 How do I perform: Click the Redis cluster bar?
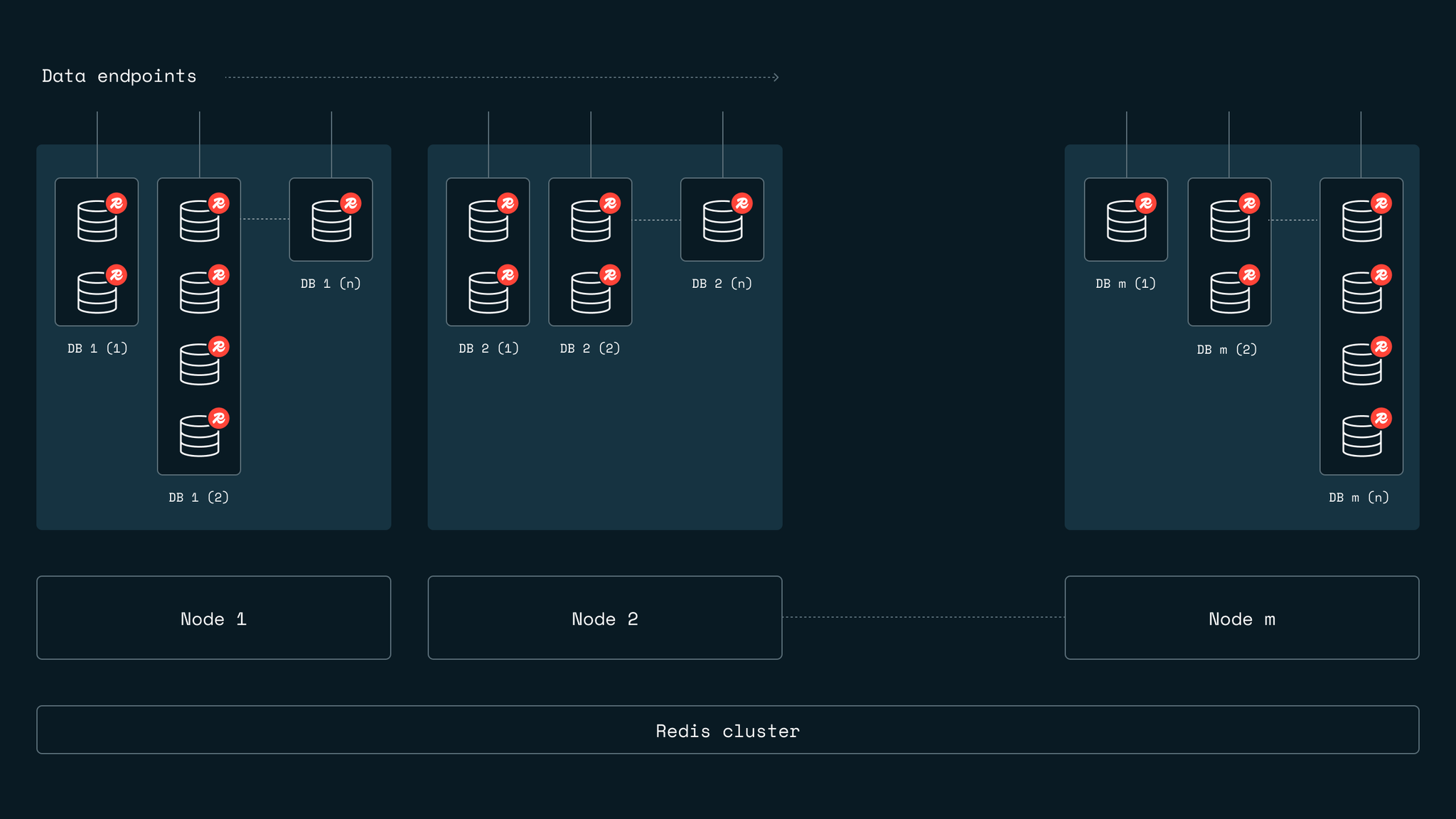pyautogui.click(x=728, y=730)
